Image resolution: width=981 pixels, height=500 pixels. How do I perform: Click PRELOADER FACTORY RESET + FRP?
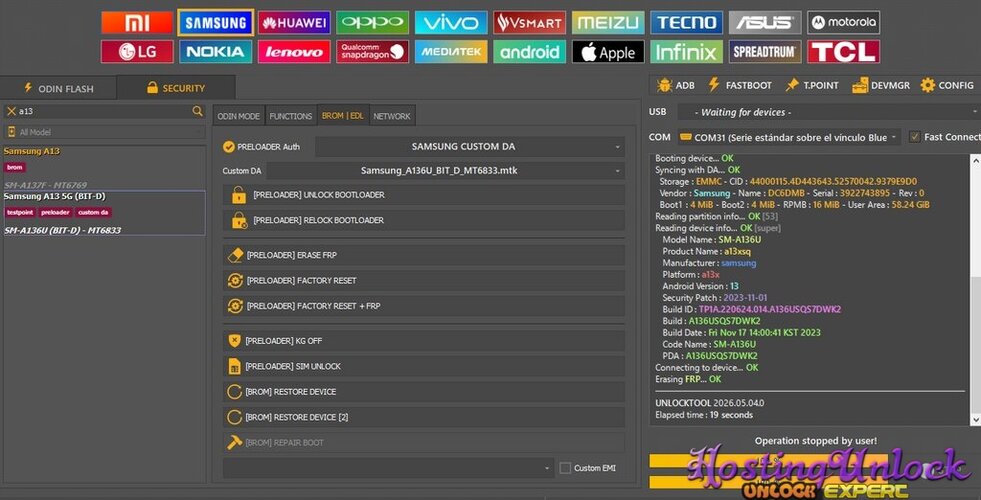tap(424, 306)
